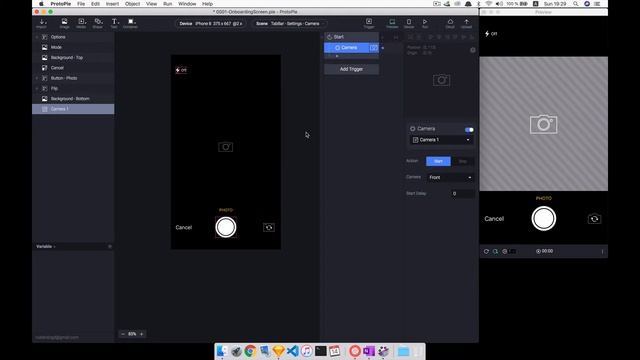640x360 pixels.
Task: Open the Edit menu
Action: [95, 4]
